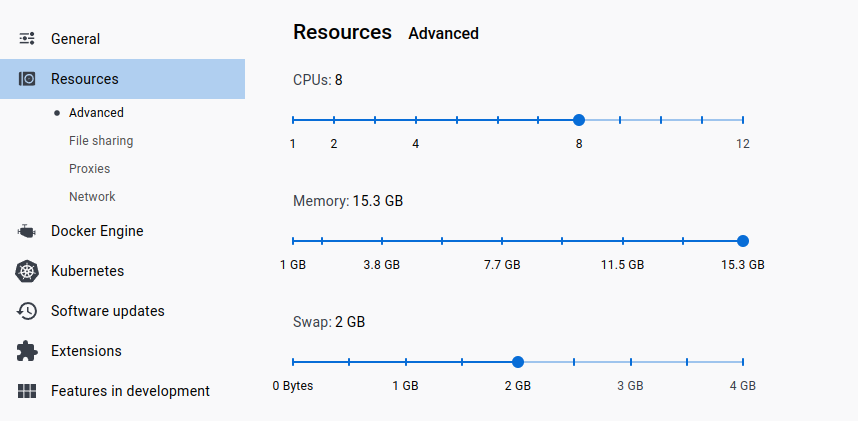858x421 pixels.
Task: Go to Kubernetes settings
Action: (x=88, y=271)
